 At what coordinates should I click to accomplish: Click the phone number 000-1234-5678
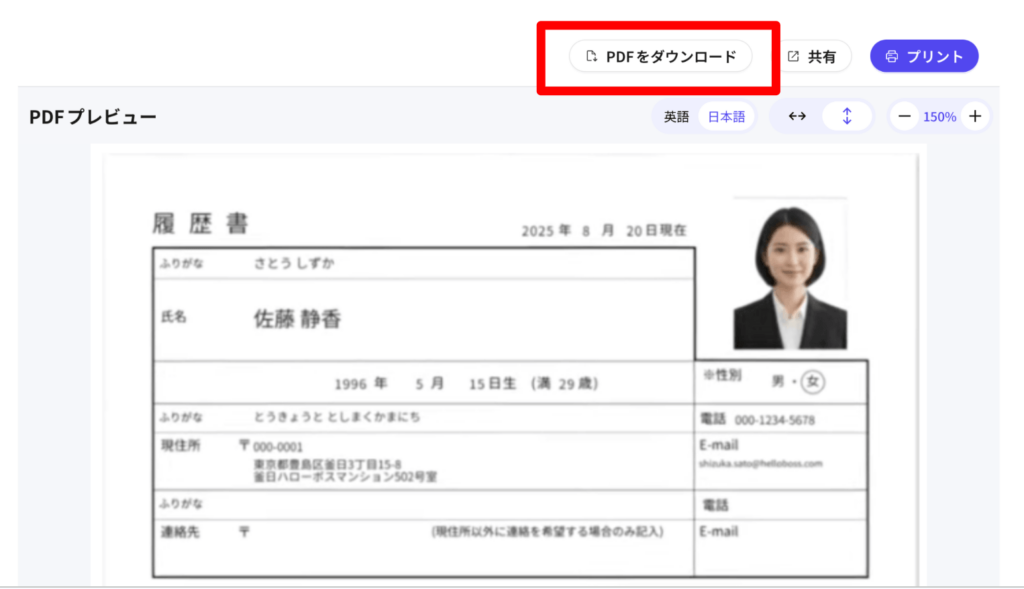click(x=775, y=420)
